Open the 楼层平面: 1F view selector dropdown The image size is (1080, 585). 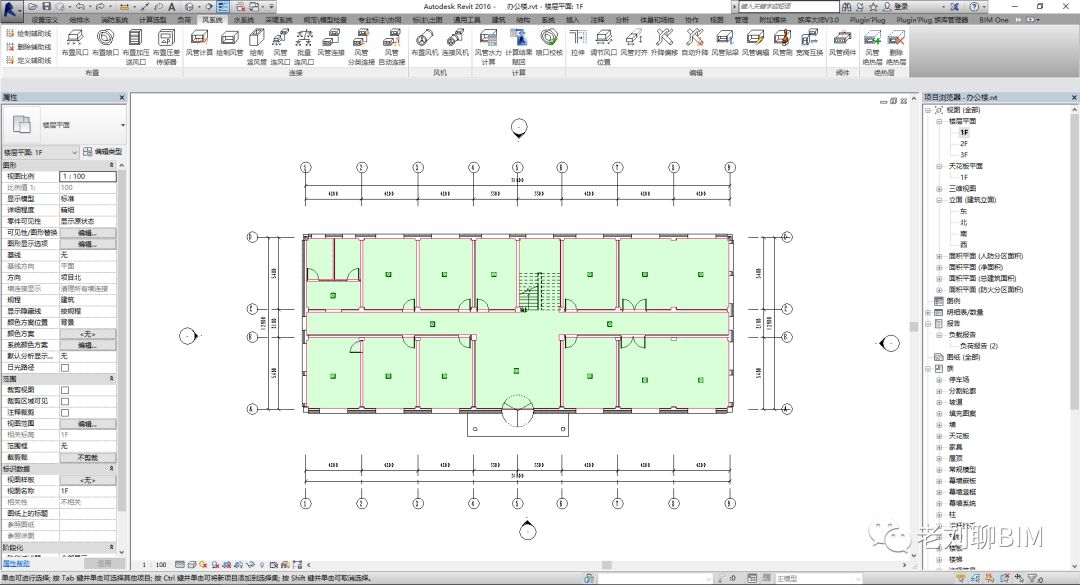(41, 152)
